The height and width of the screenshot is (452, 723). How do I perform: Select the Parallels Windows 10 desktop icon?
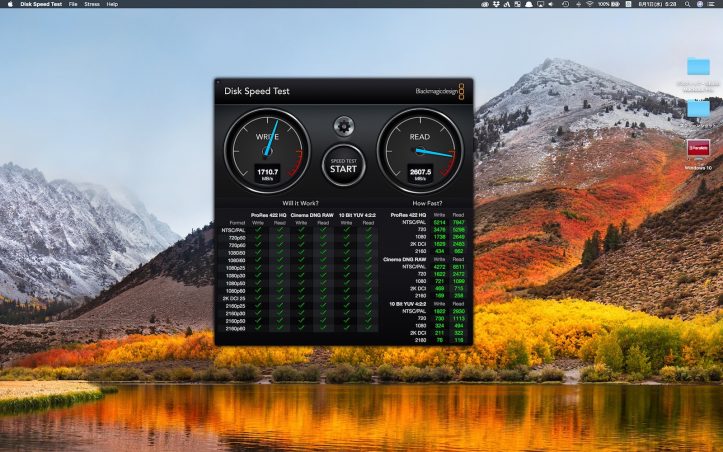698,149
